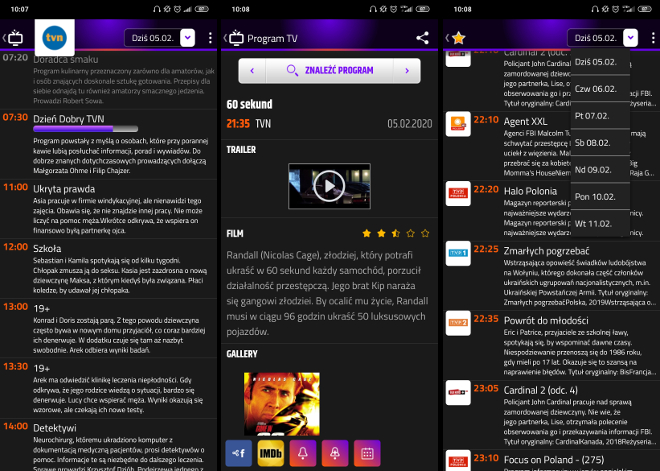Pick Wt 11.02. from the date list

[596, 224]
